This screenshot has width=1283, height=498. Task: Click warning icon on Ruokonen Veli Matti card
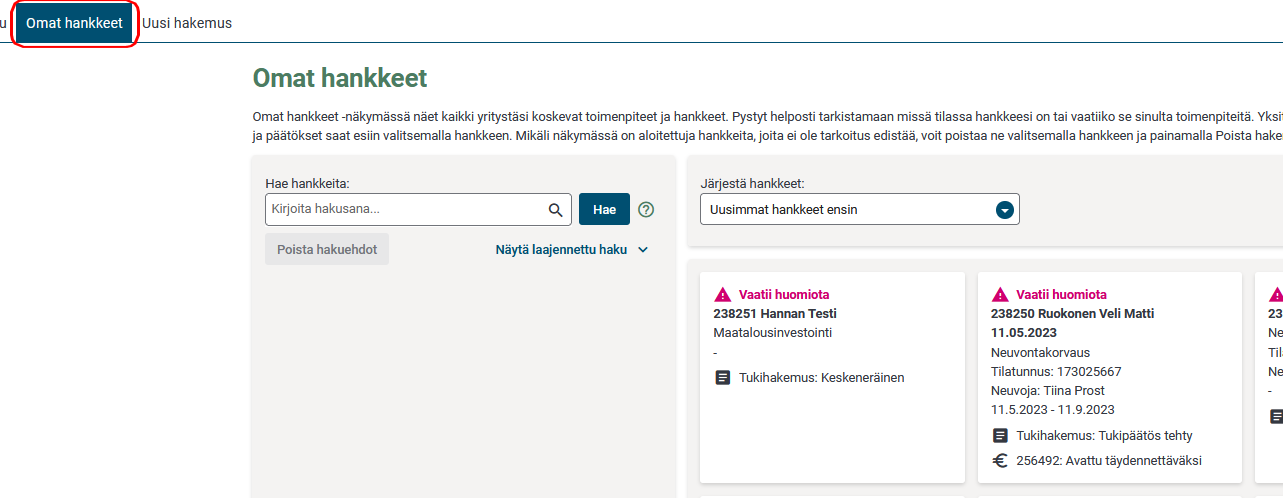(x=1000, y=295)
